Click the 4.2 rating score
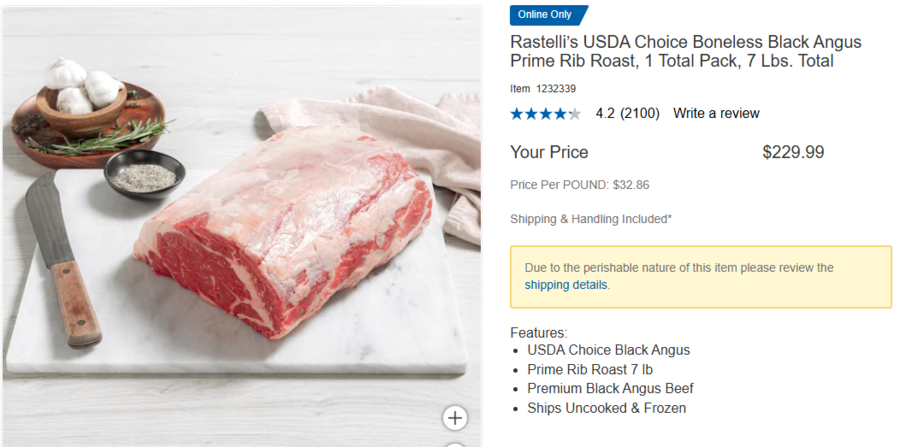This screenshot has width=900, height=447. coord(605,113)
